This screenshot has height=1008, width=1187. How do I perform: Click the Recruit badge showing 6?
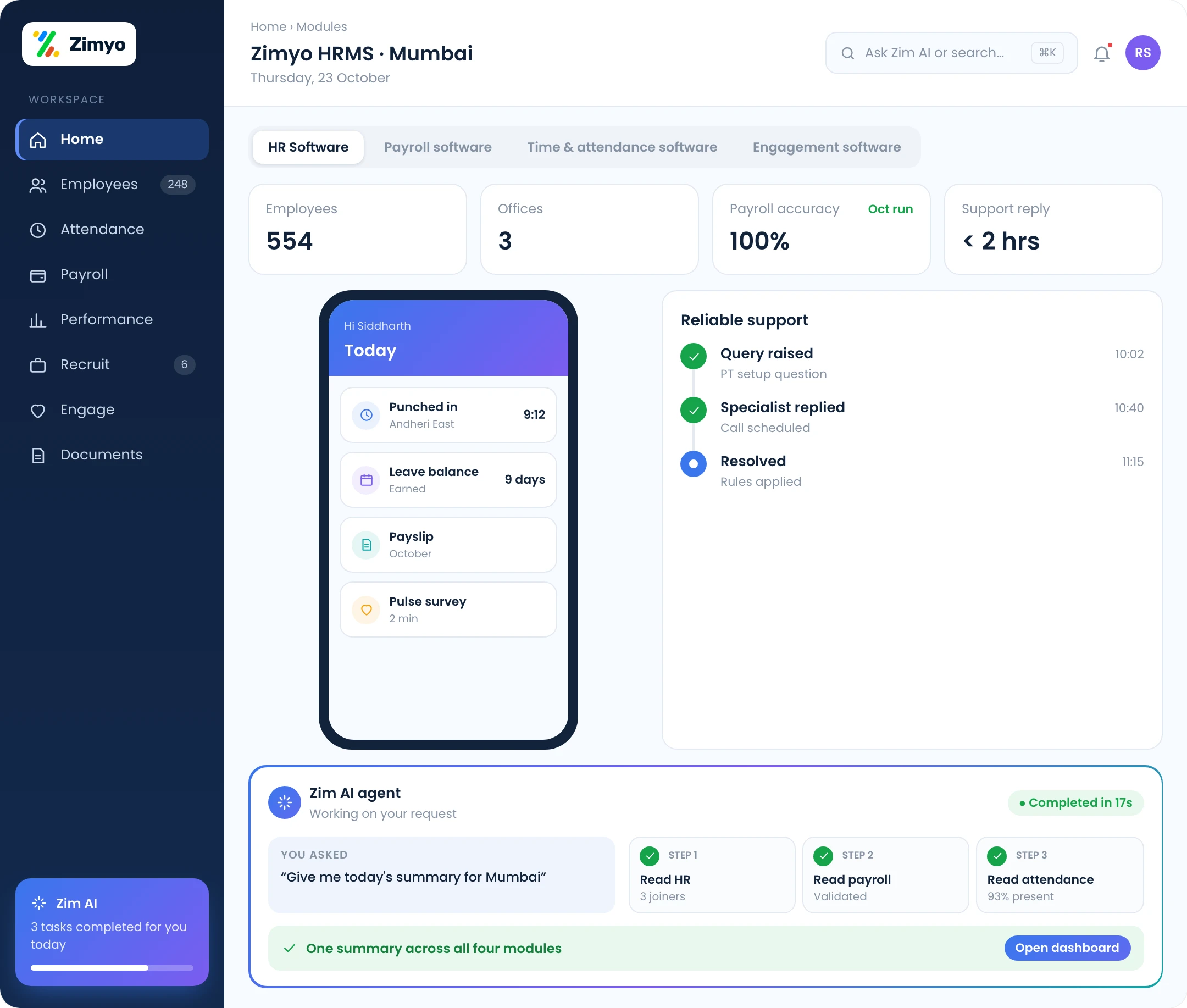(x=184, y=365)
